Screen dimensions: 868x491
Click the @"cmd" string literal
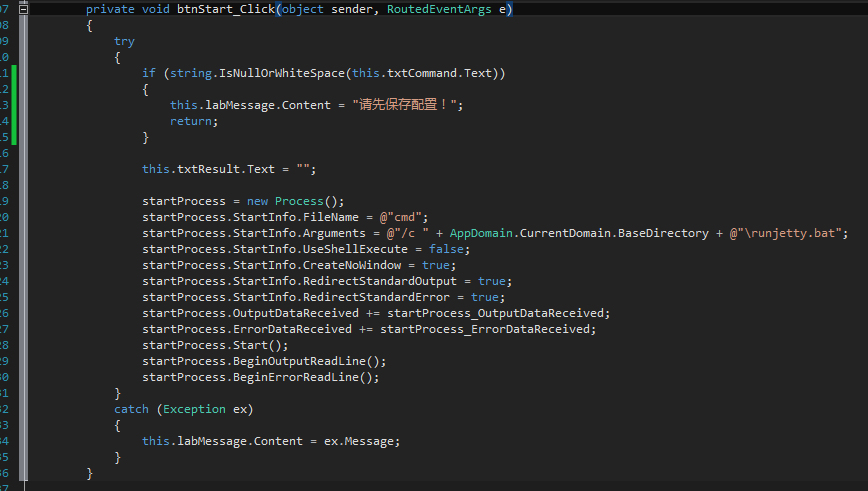pyautogui.click(x=400, y=218)
